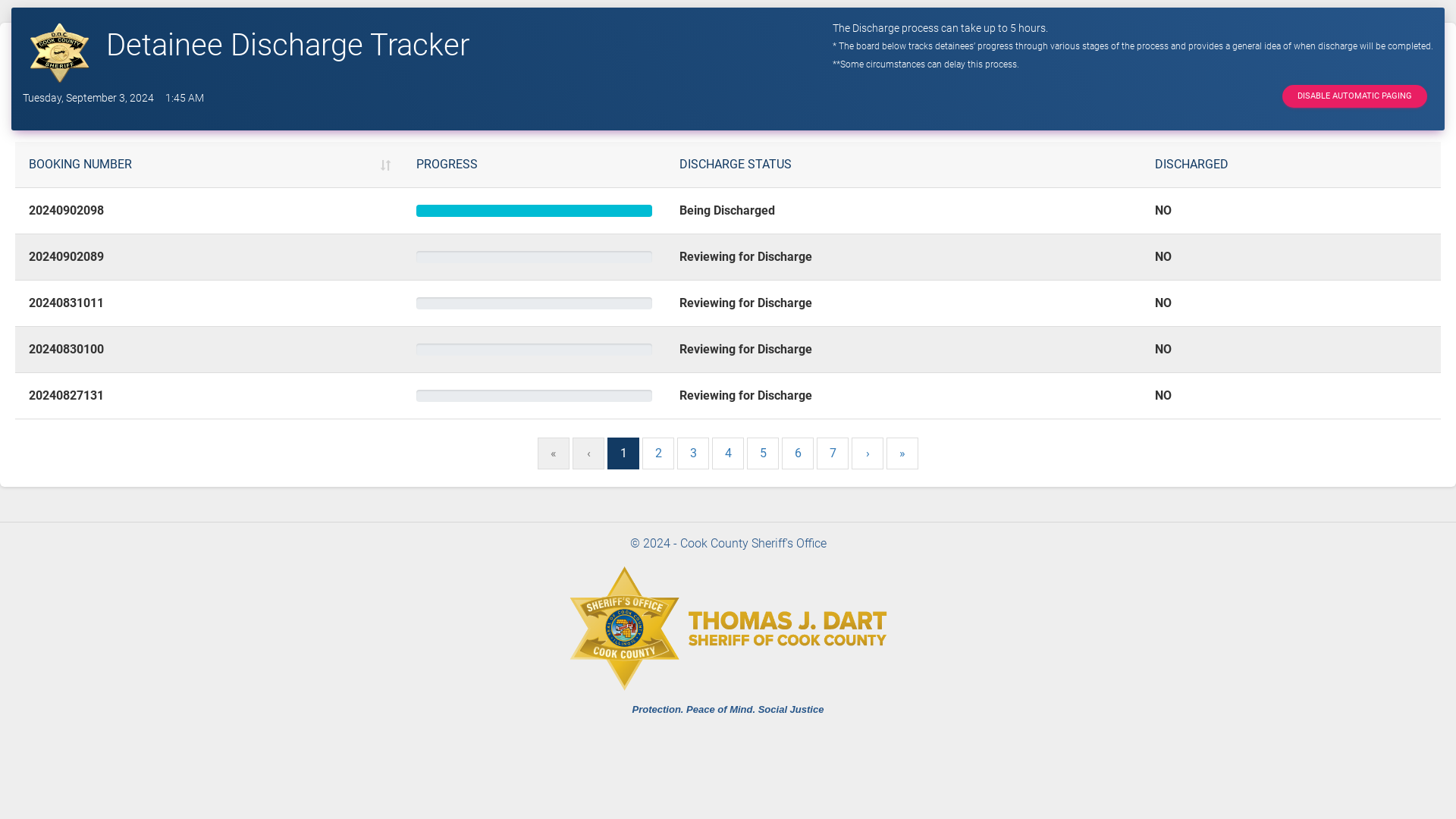
Task: Click 'Reviewing for Discharge' status for 20240827131
Action: 745,396
